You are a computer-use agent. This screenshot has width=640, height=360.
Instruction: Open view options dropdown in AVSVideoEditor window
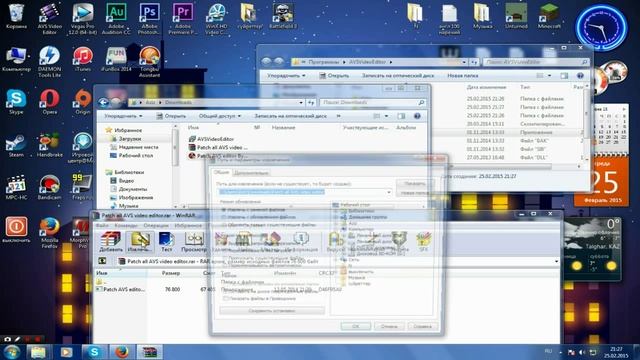[x=549, y=76]
